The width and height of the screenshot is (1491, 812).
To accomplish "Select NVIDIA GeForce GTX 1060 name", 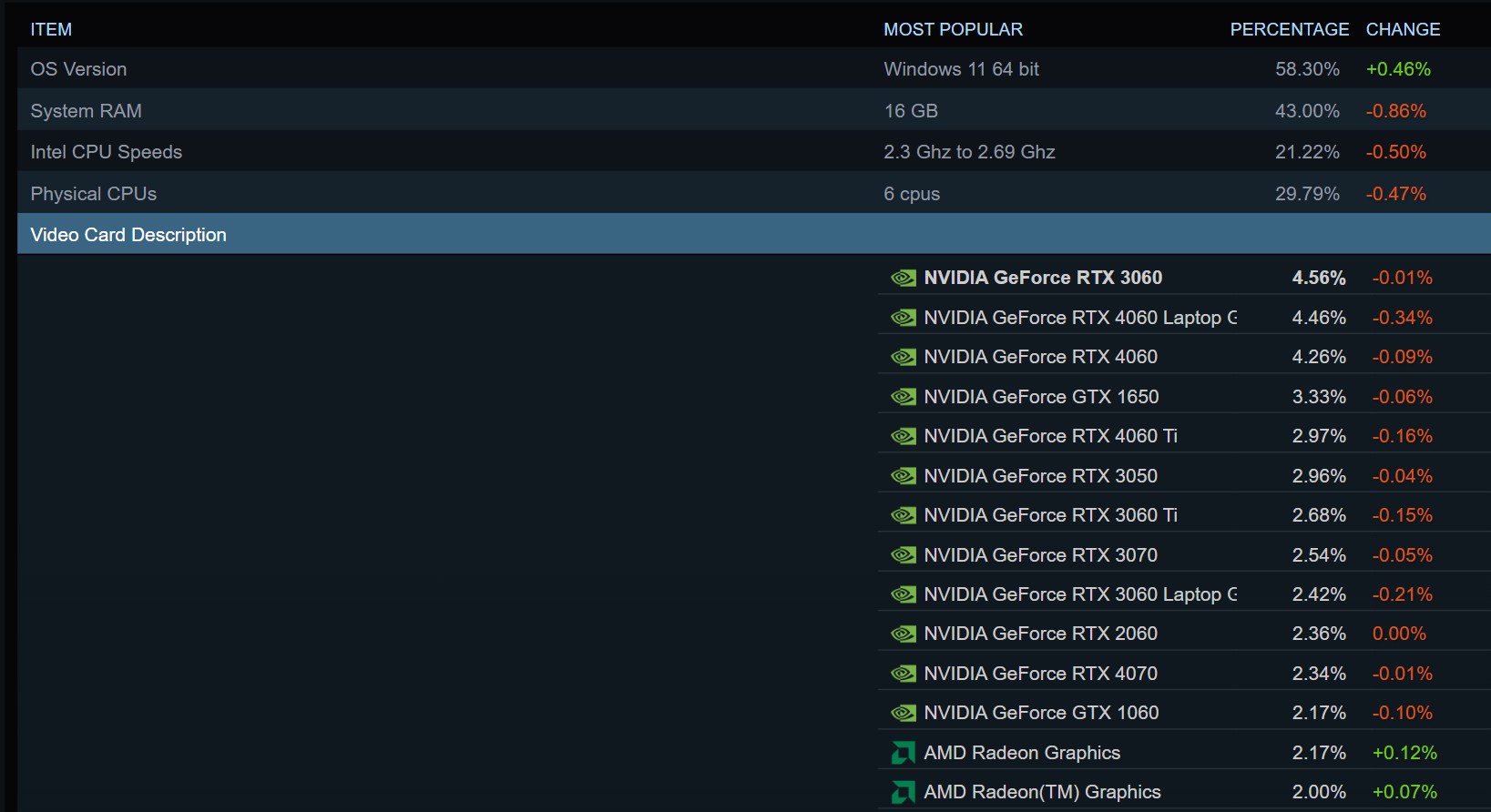I will click(1041, 713).
